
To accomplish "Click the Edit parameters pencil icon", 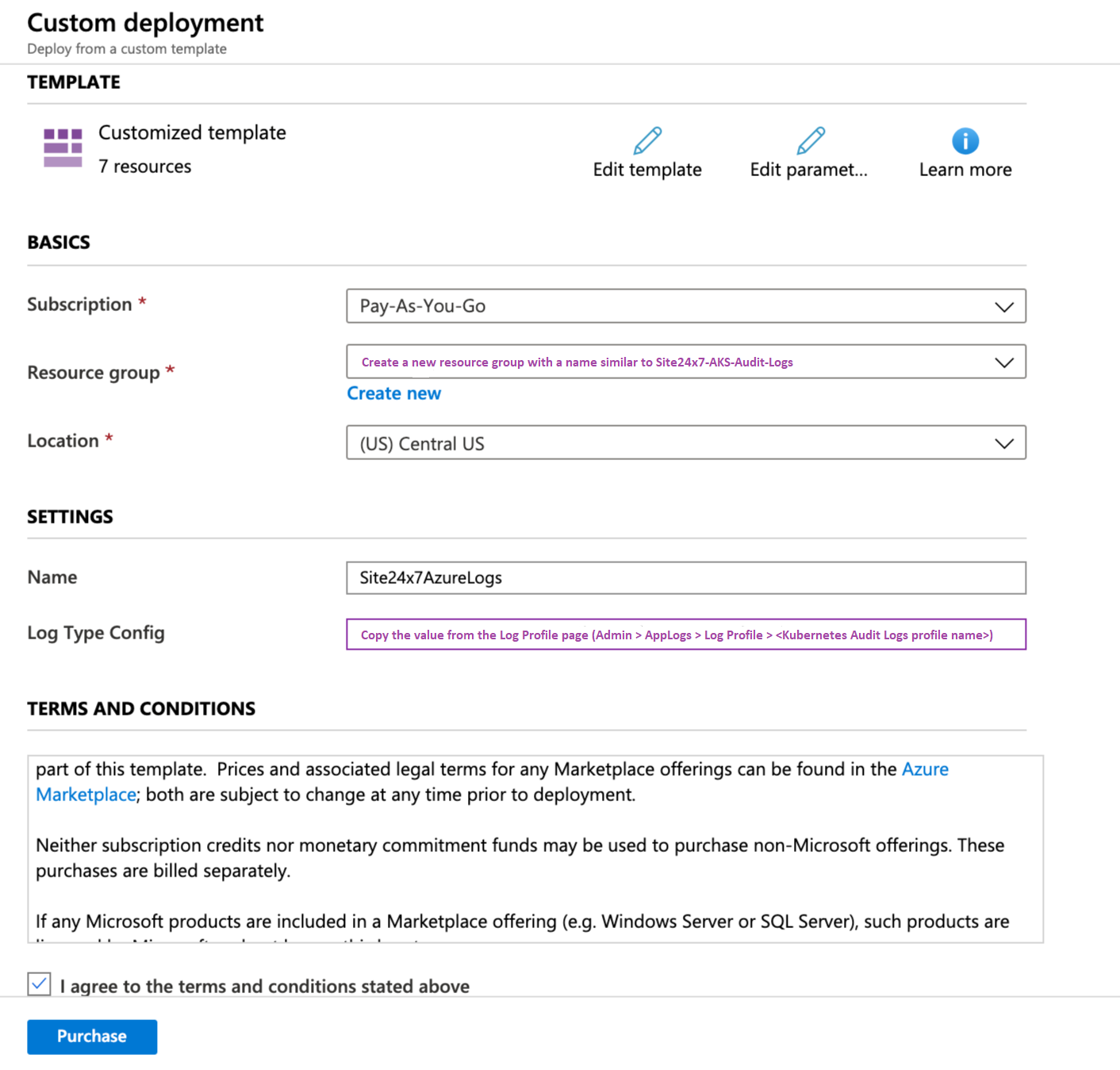I will (810, 141).
